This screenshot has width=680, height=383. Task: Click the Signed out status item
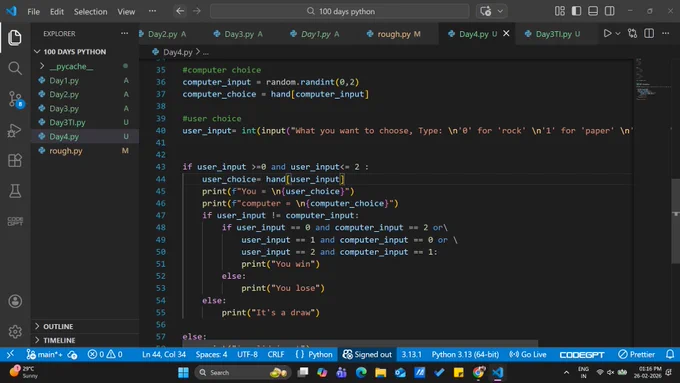click(367, 354)
